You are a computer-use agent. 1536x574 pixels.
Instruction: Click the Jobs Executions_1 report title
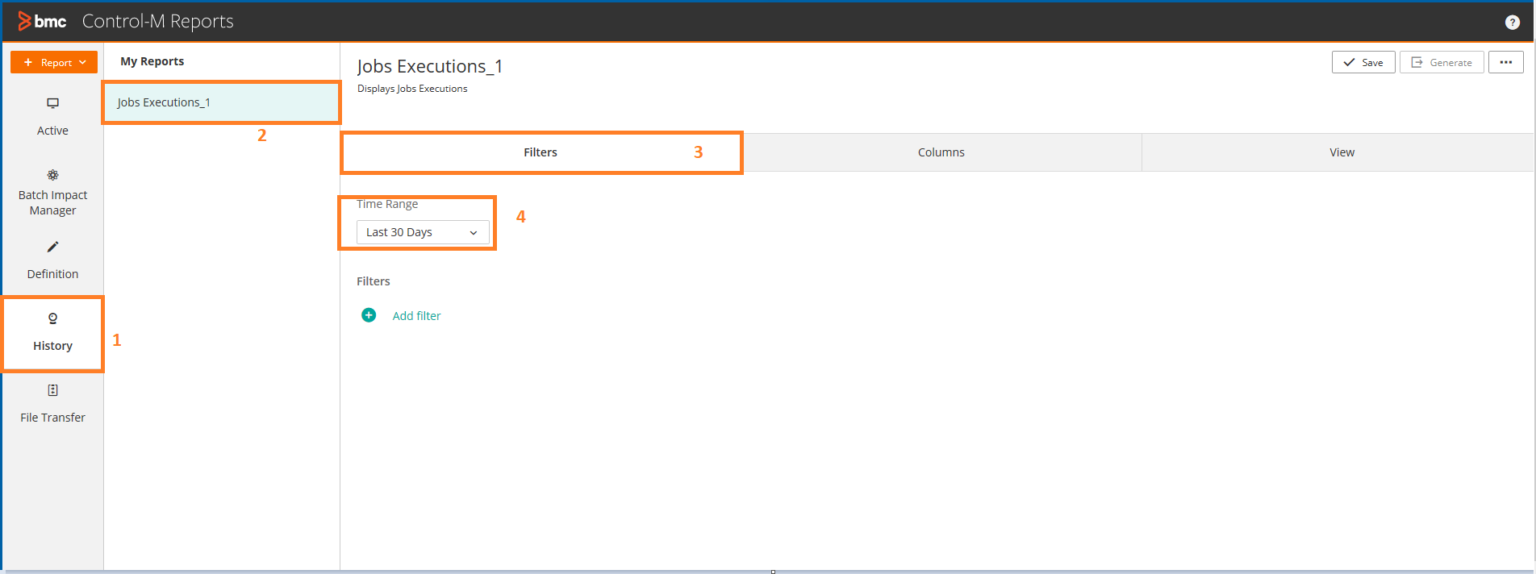(430, 67)
